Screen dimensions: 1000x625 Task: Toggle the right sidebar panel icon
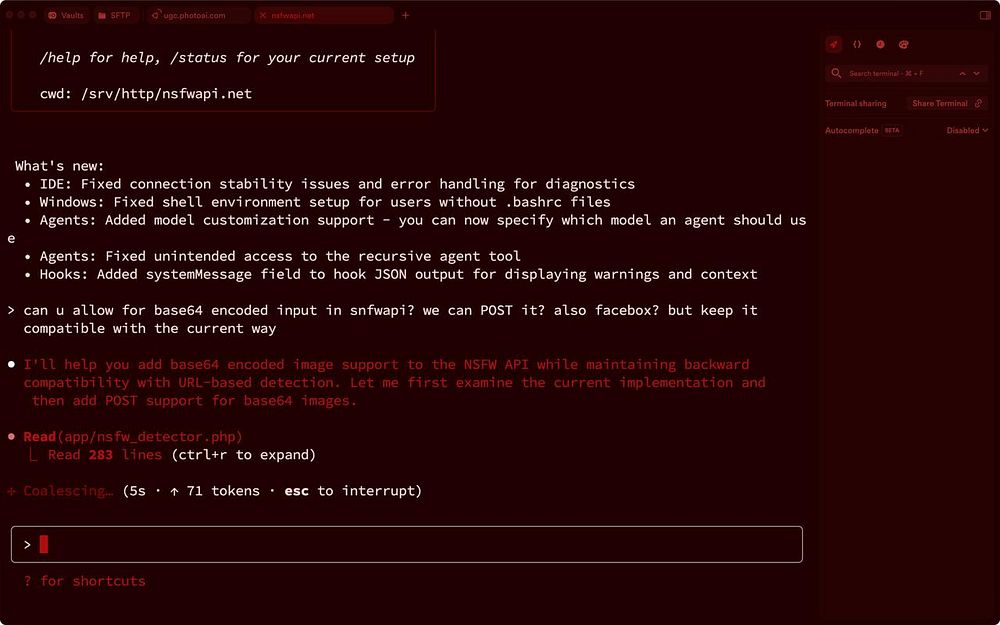coord(985,16)
